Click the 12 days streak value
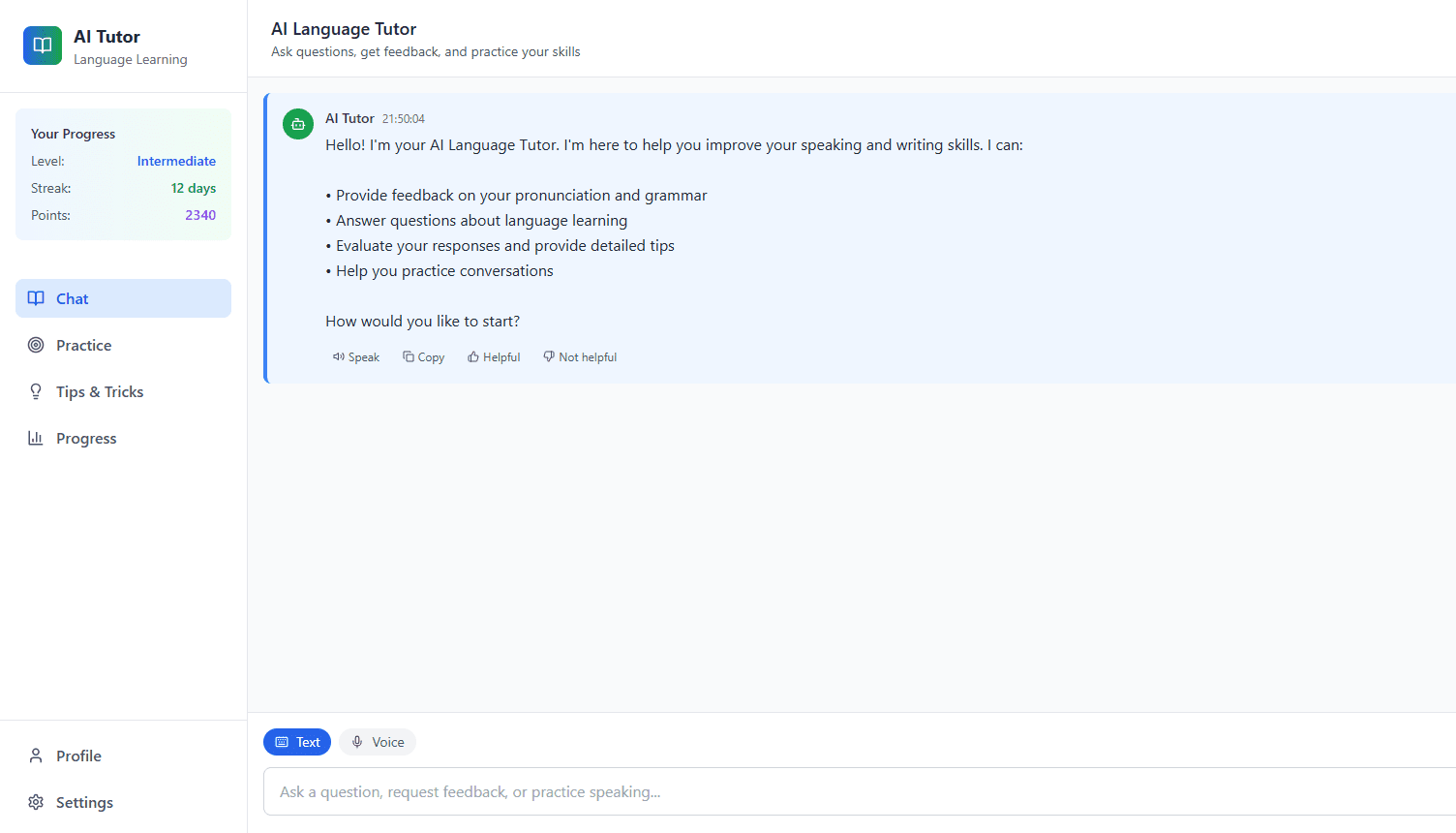 194,189
